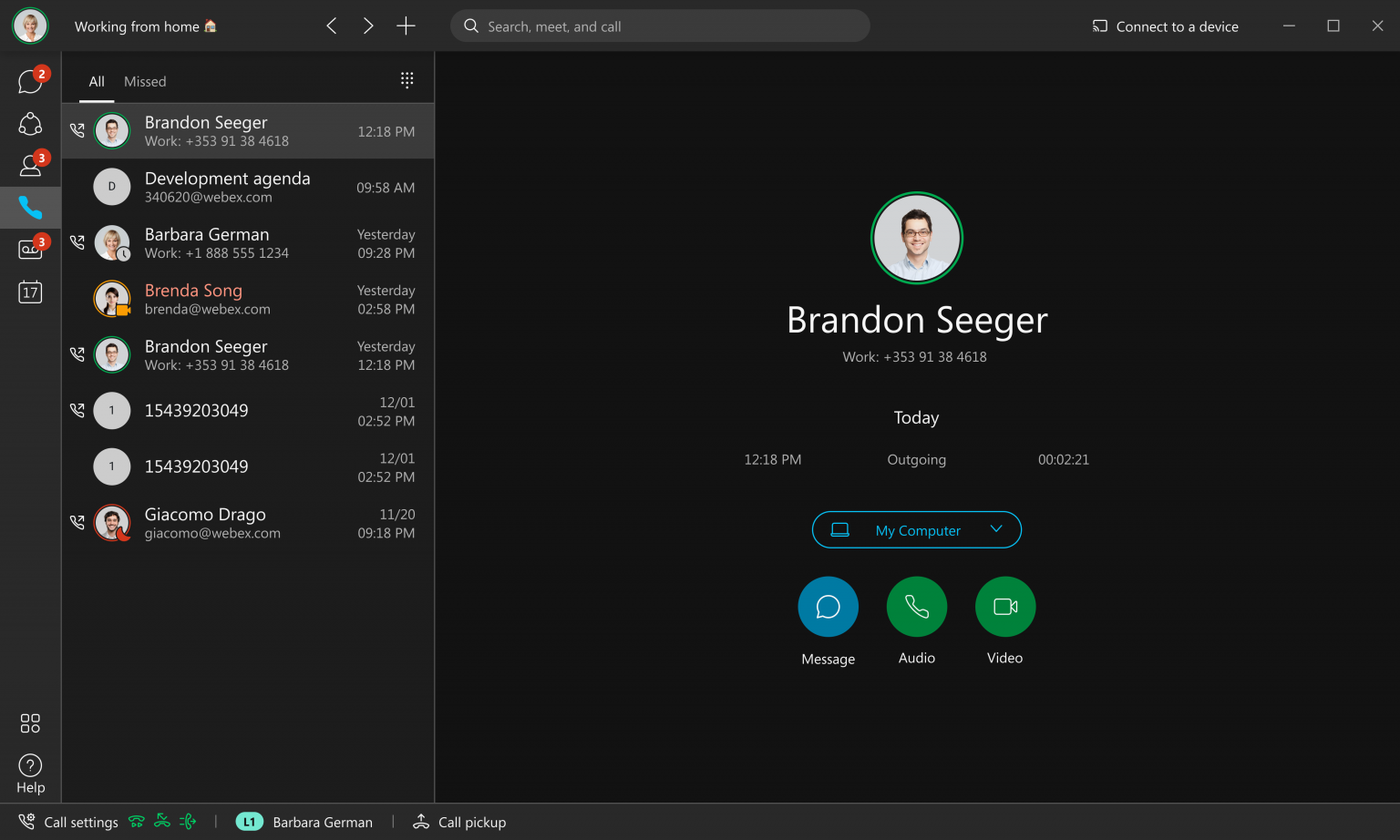This screenshot has height=840, width=1400.
Task: Switch to the Missed calls tab
Action: point(145,81)
